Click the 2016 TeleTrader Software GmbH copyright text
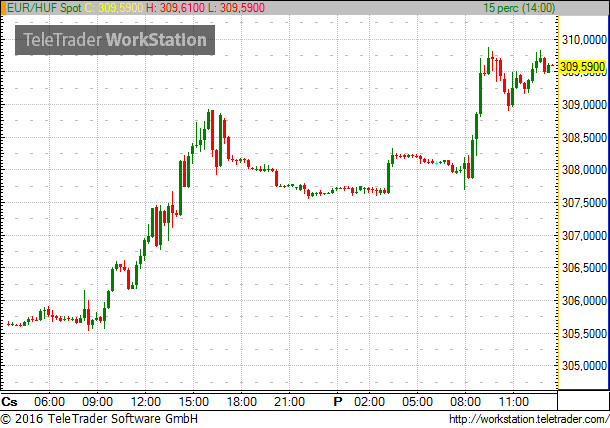This screenshot has height=428, width=610. pos(99,419)
